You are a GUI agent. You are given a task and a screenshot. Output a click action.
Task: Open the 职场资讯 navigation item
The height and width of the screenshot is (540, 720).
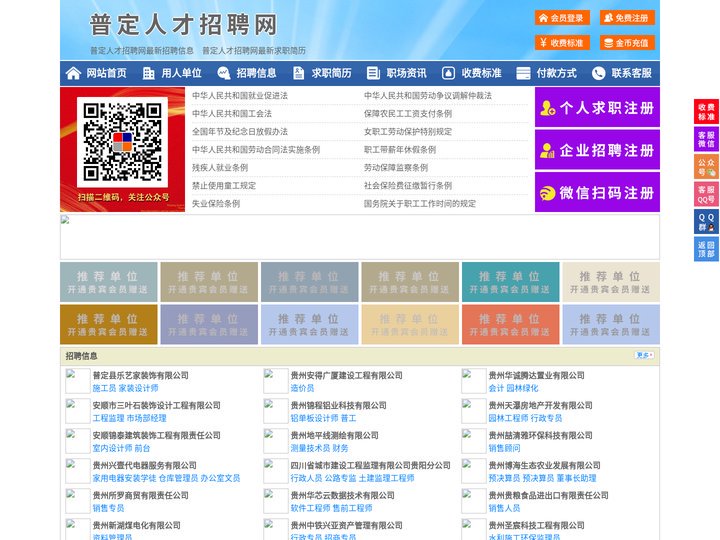(406, 73)
